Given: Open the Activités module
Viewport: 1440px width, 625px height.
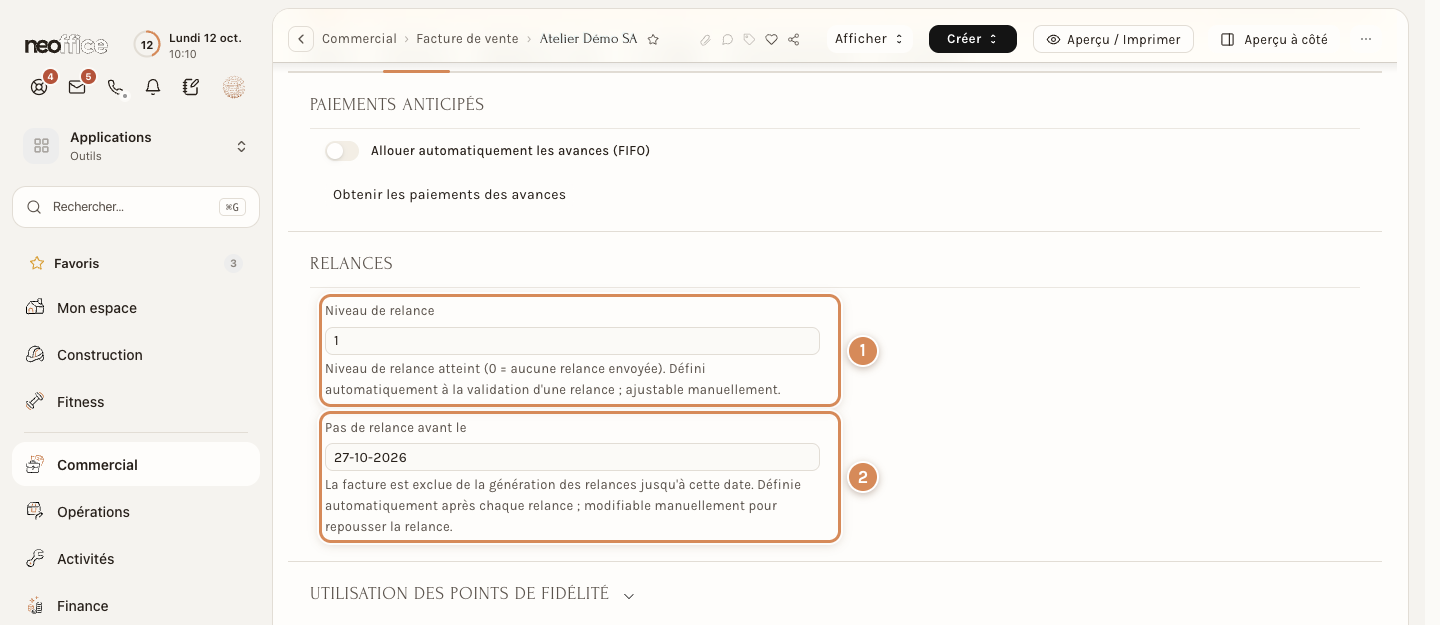Looking at the screenshot, I should coord(136,559).
